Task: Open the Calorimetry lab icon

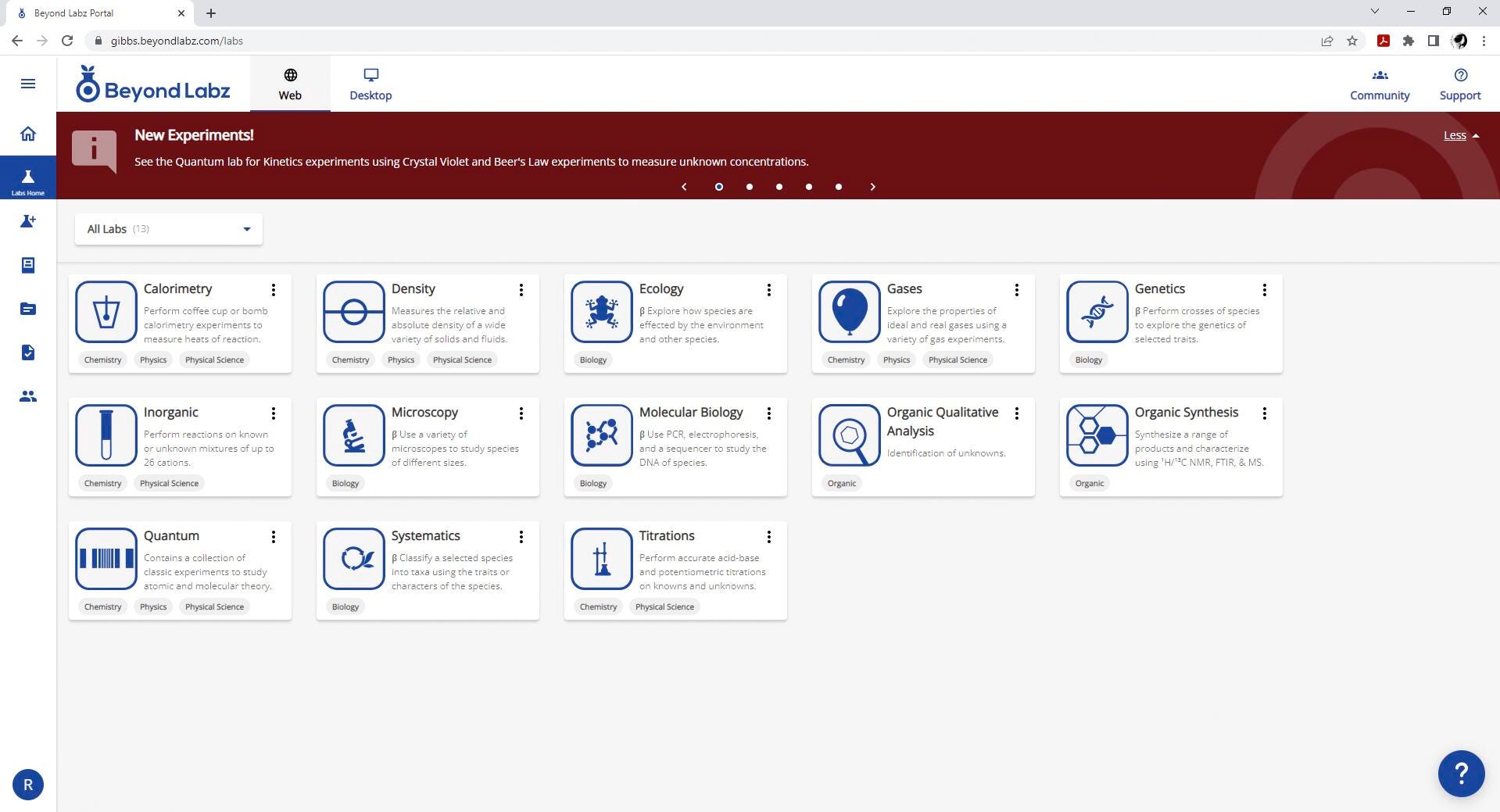Action: pyautogui.click(x=106, y=312)
